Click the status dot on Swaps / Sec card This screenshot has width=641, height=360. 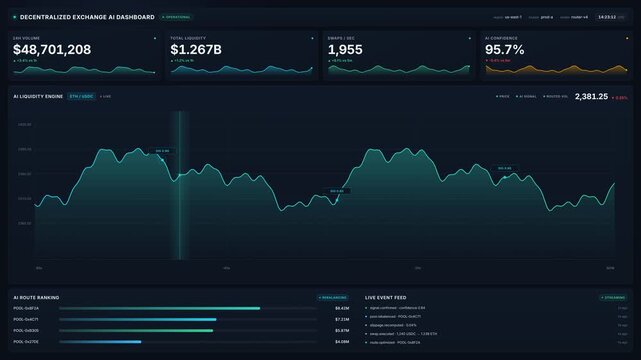tap(469, 38)
